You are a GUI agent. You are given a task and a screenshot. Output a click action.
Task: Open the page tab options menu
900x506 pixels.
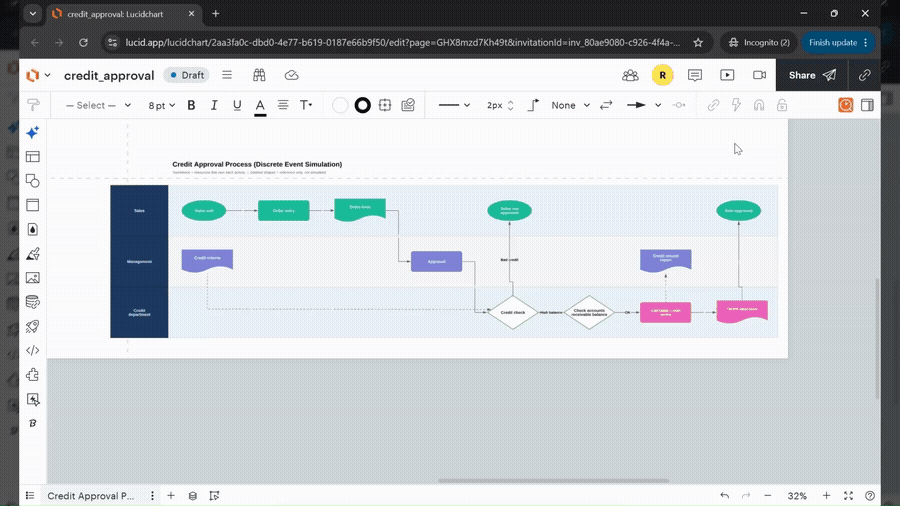pyautogui.click(x=152, y=496)
